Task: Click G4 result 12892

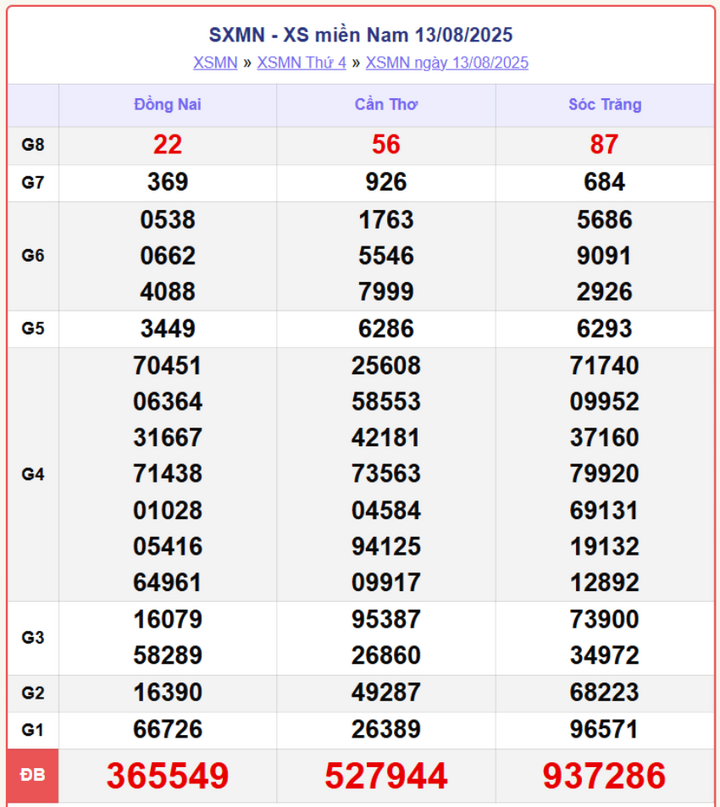Action: click(x=604, y=583)
